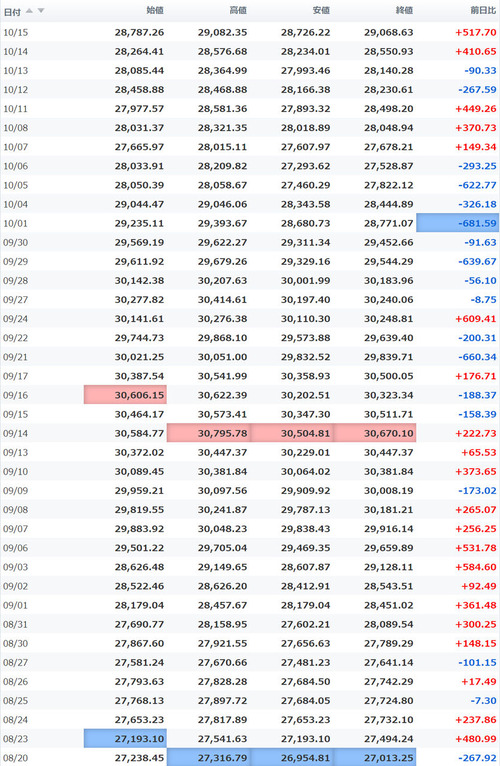Select the 09/27 high value 30,414.61
The width and height of the screenshot is (500, 766).
222,299
